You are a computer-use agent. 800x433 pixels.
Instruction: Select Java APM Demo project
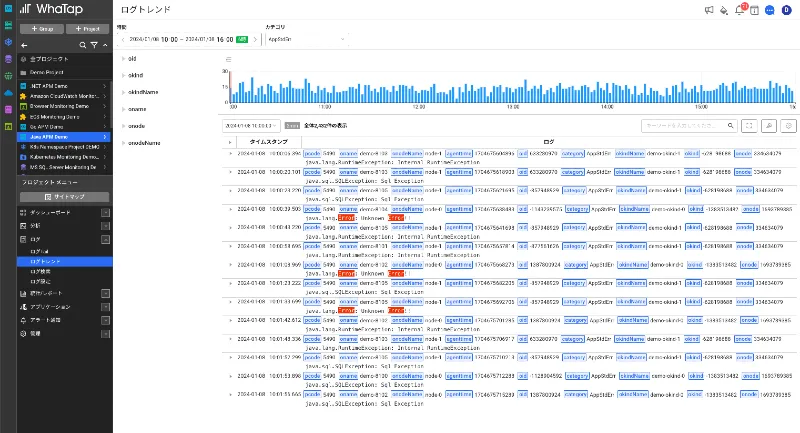pyautogui.click(x=64, y=137)
